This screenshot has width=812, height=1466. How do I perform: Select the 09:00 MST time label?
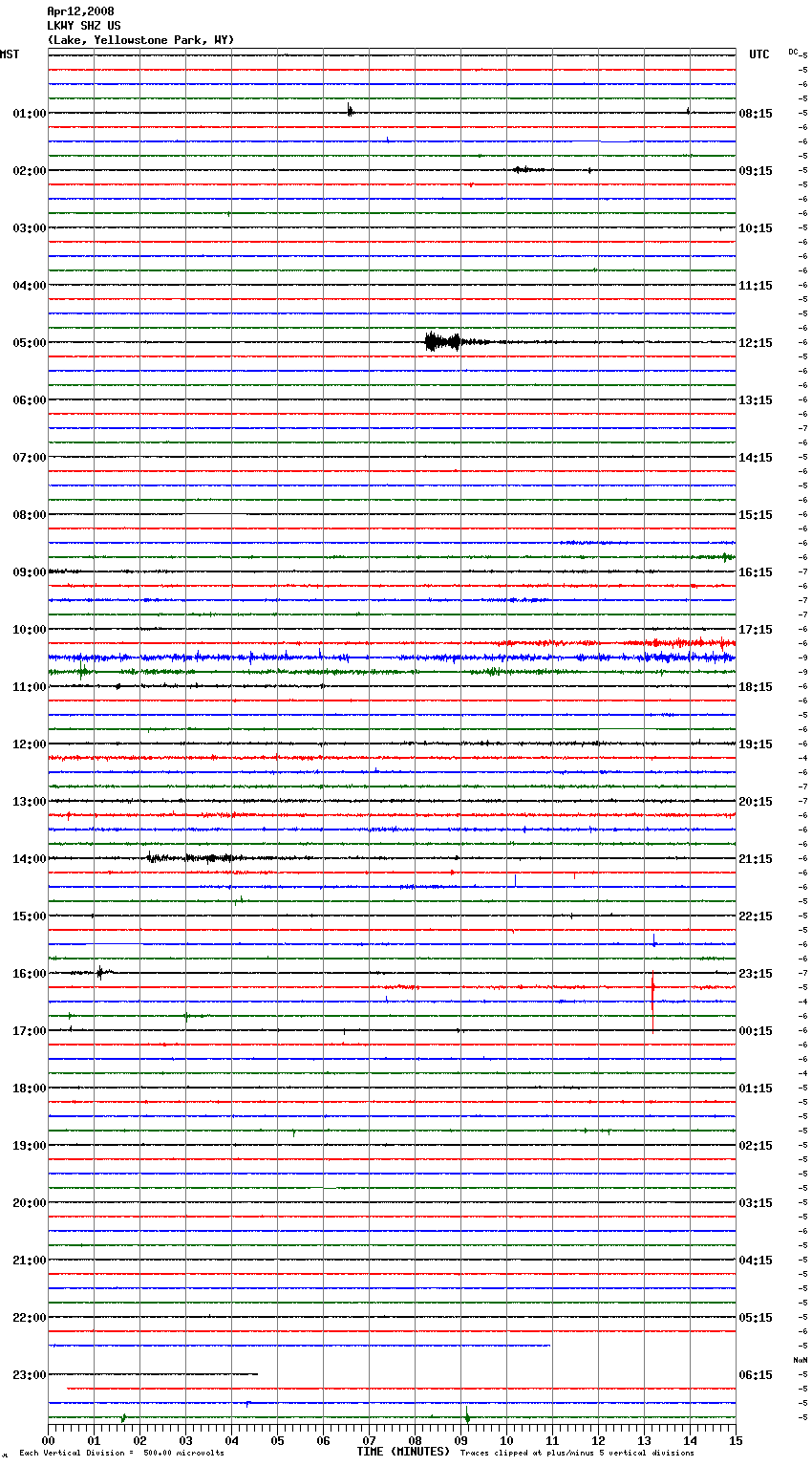(30, 572)
